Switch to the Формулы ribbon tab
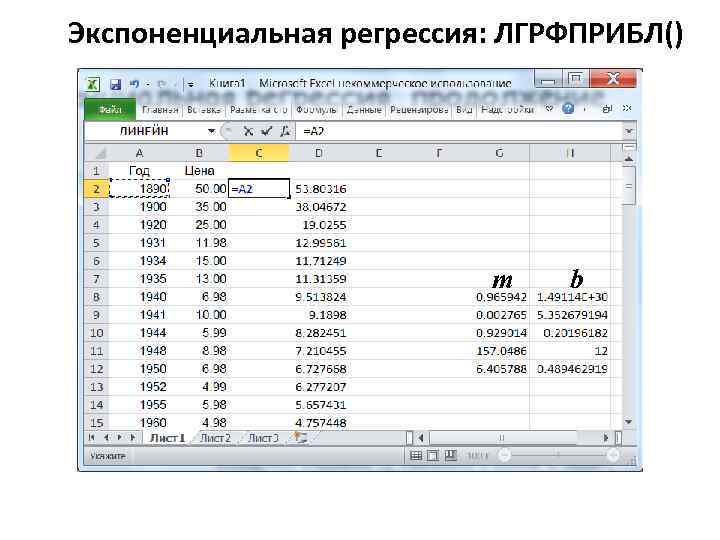 click(316, 110)
